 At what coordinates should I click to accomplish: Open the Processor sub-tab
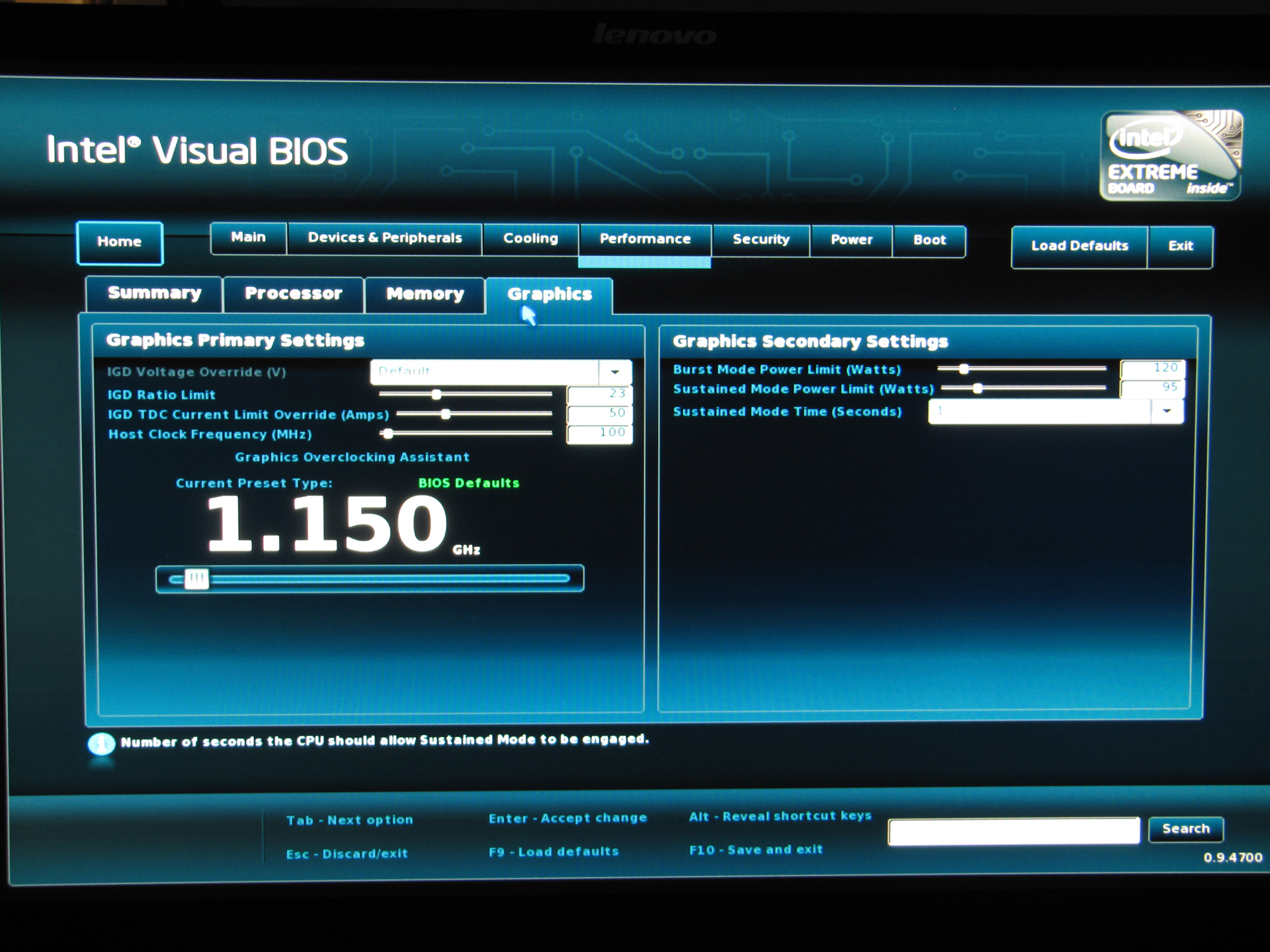click(294, 295)
